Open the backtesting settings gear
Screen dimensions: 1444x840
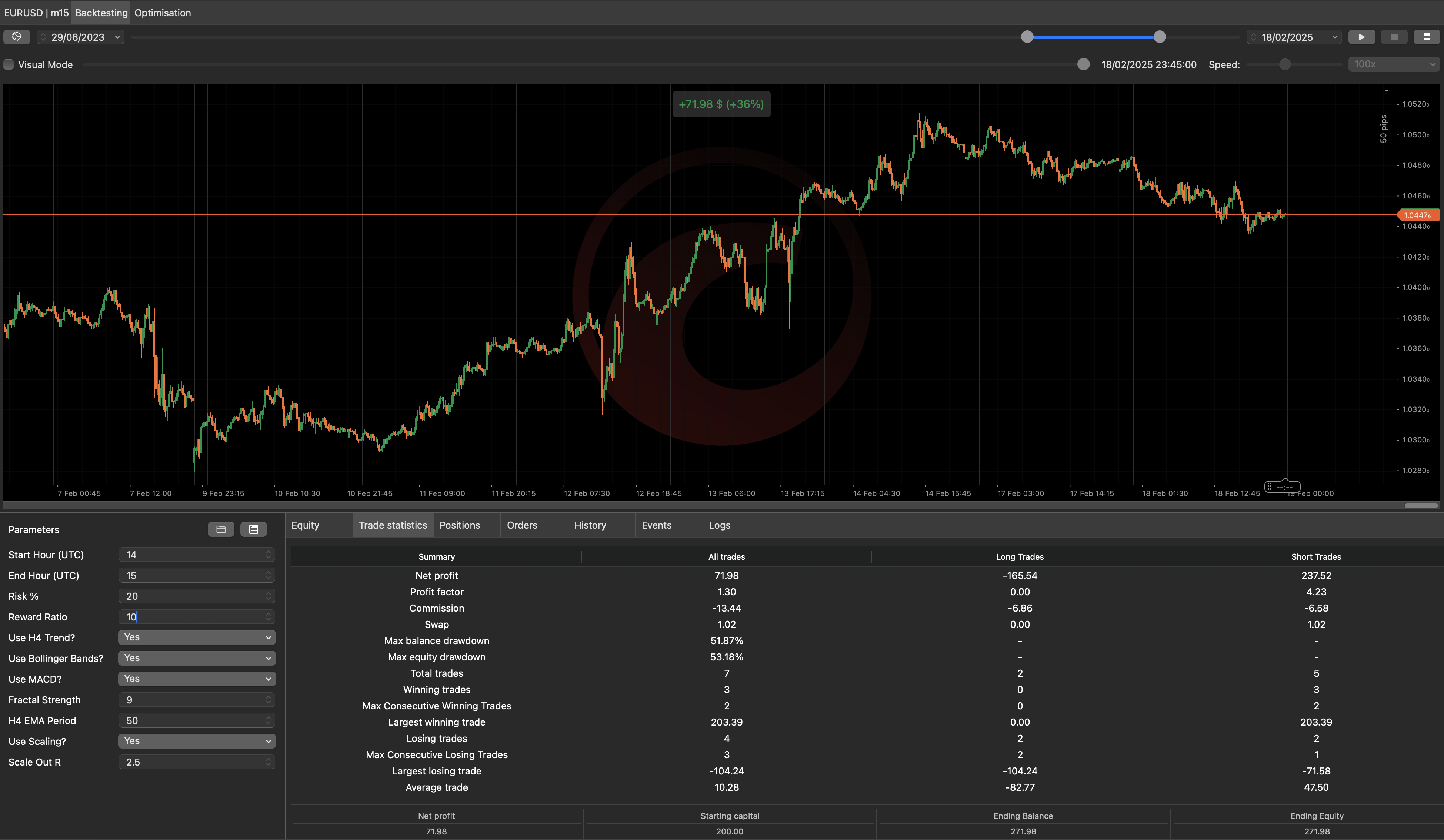pos(17,37)
